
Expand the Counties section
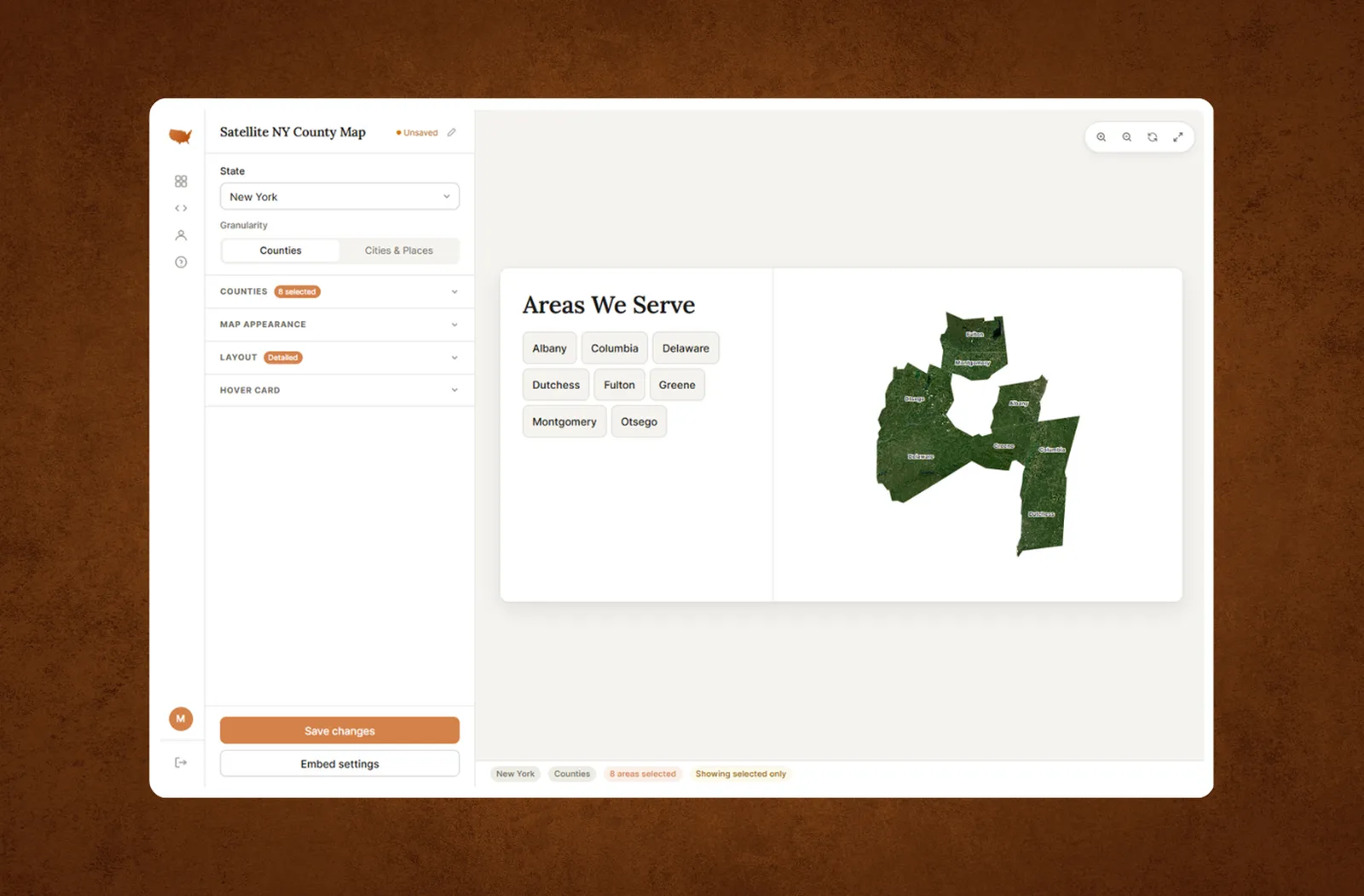pyautogui.click(x=339, y=292)
